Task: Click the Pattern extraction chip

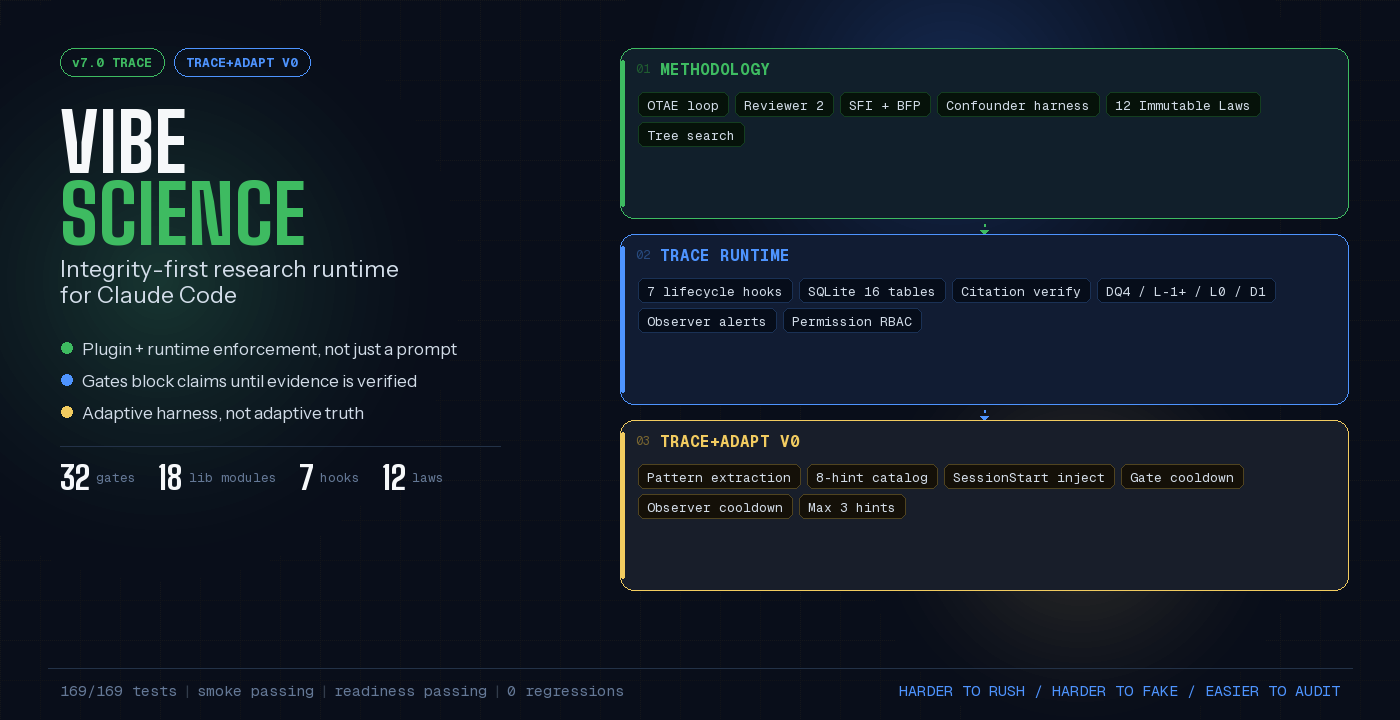Action: coord(719,477)
